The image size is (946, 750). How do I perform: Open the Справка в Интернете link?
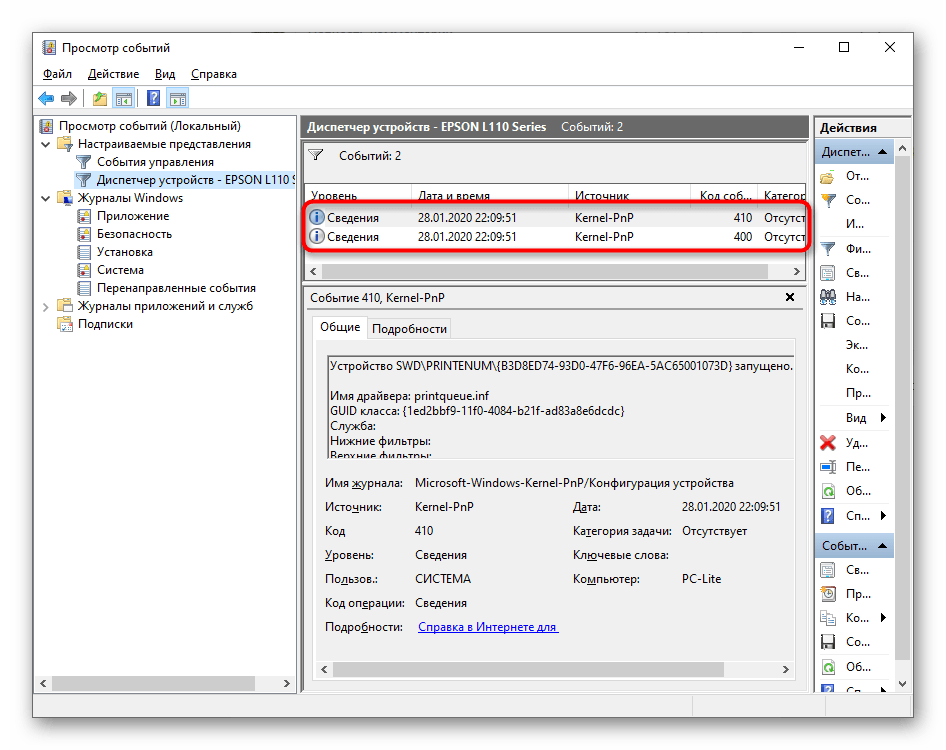point(487,627)
